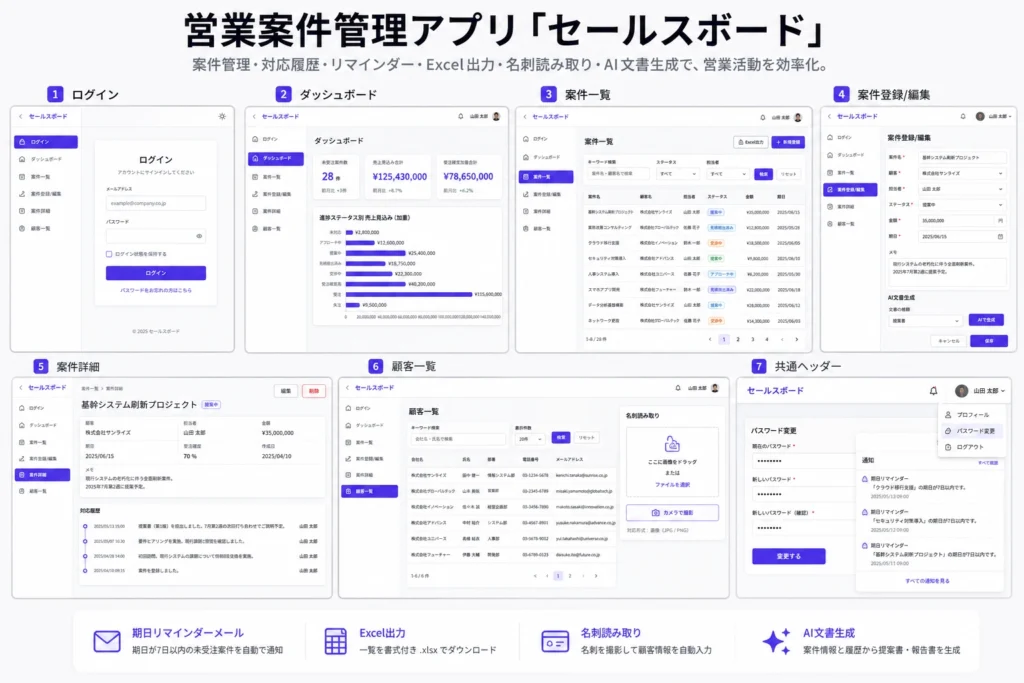Click the bell icon in 案件登録/編集 panel header

click(x=963, y=116)
